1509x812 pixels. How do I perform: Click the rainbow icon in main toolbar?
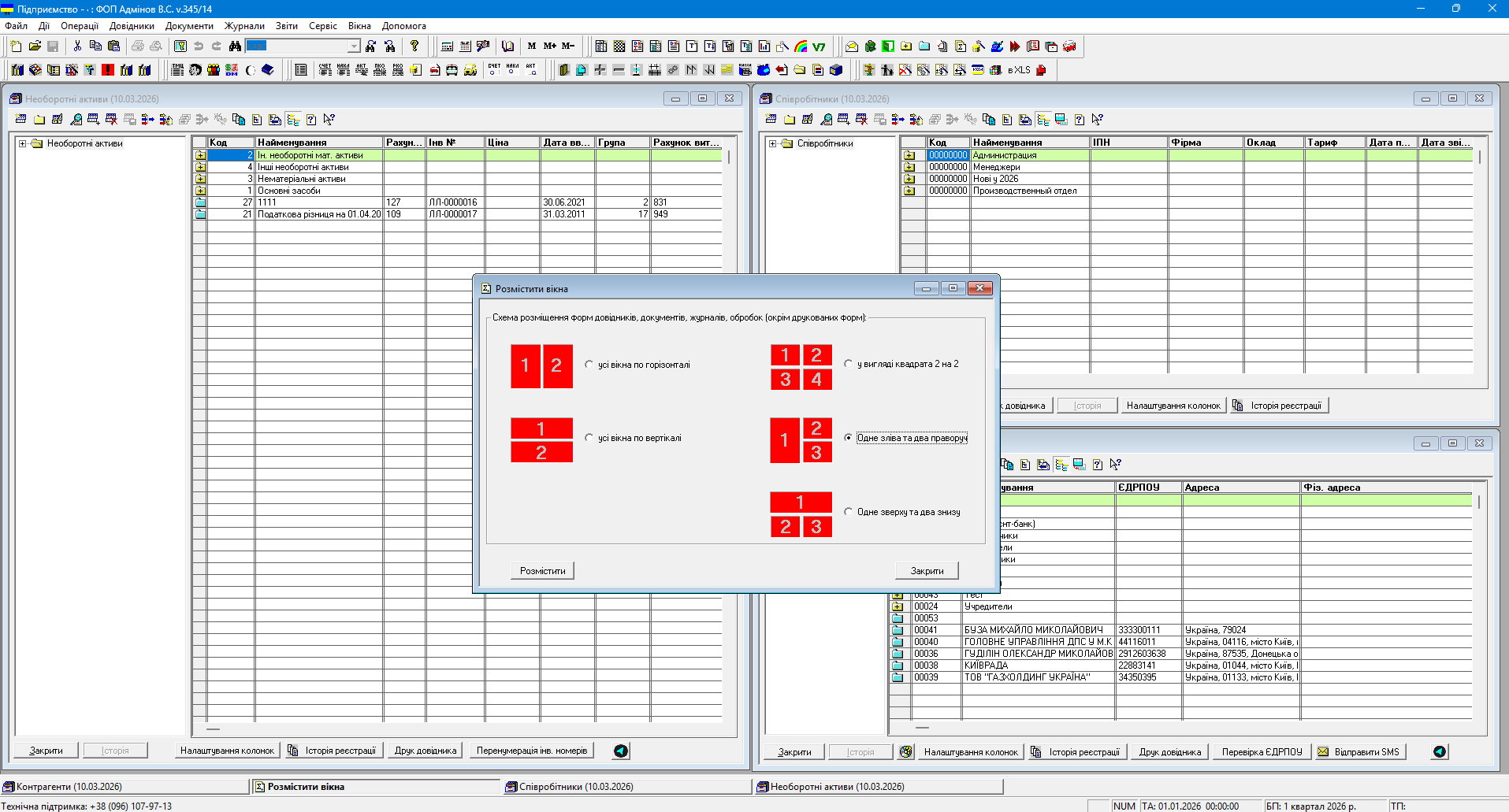801,46
